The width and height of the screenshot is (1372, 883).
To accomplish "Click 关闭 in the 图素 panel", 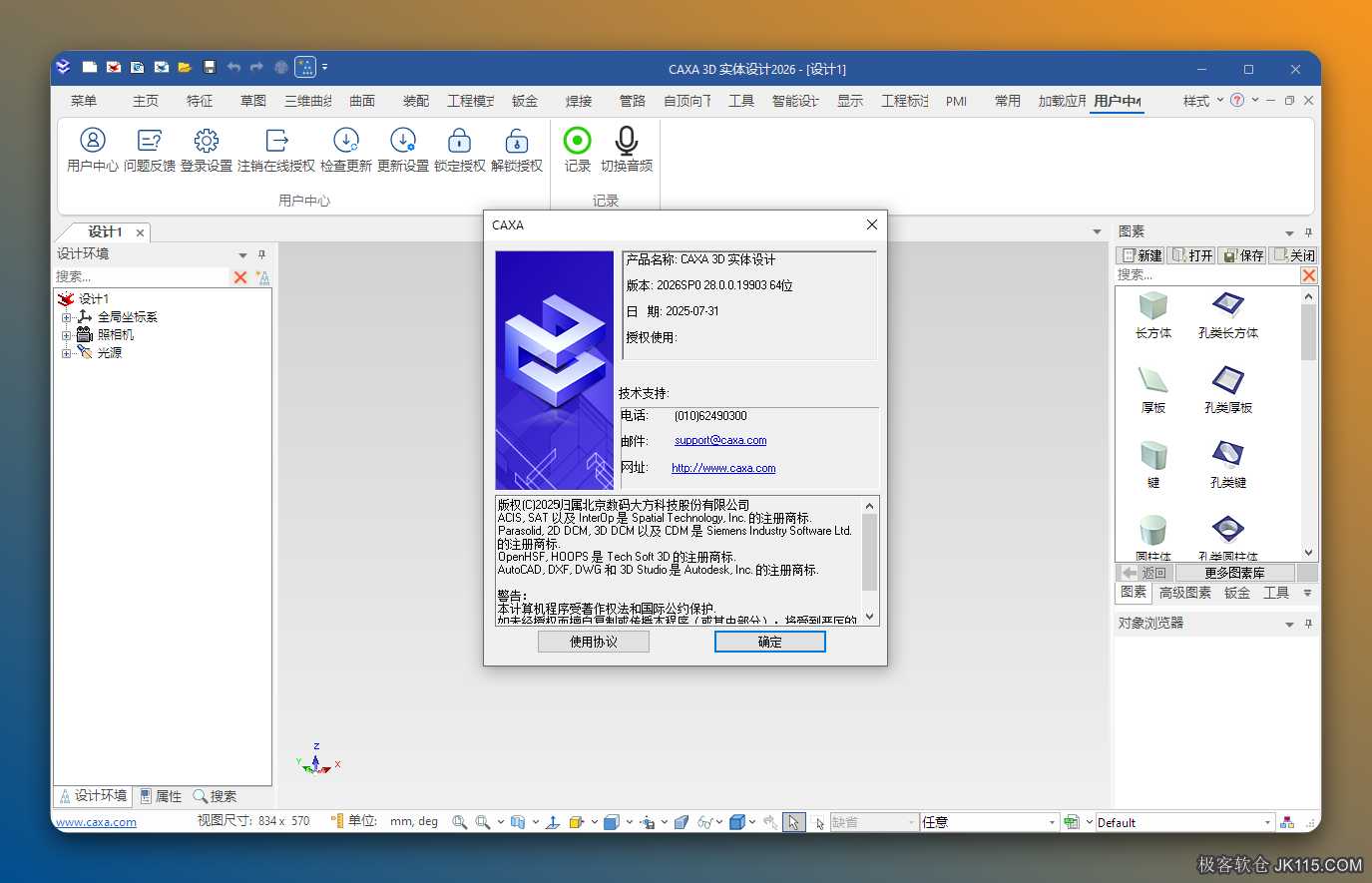I will point(1293,255).
